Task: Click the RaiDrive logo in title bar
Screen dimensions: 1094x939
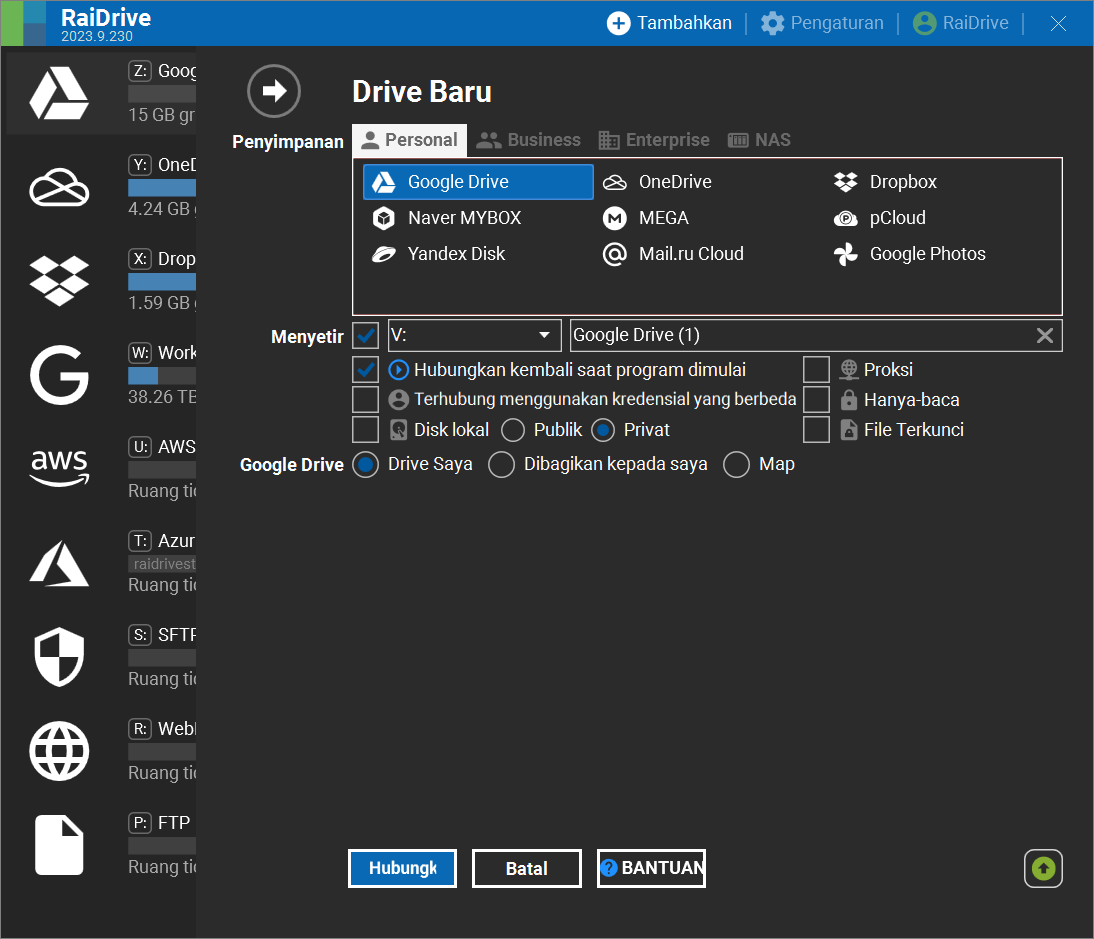Action: 24,23
